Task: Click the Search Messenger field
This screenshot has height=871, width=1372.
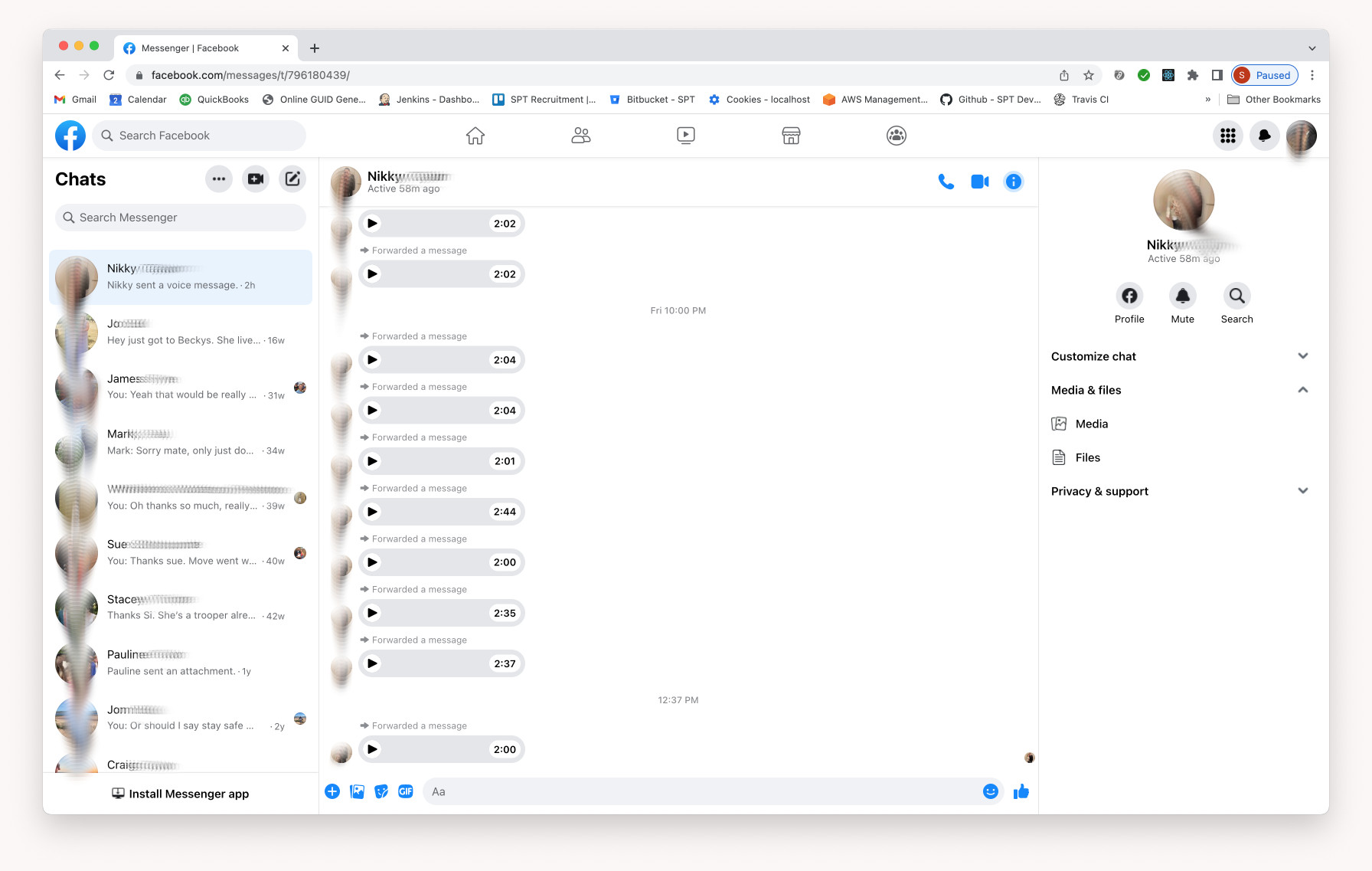Action: (x=181, y=218)
